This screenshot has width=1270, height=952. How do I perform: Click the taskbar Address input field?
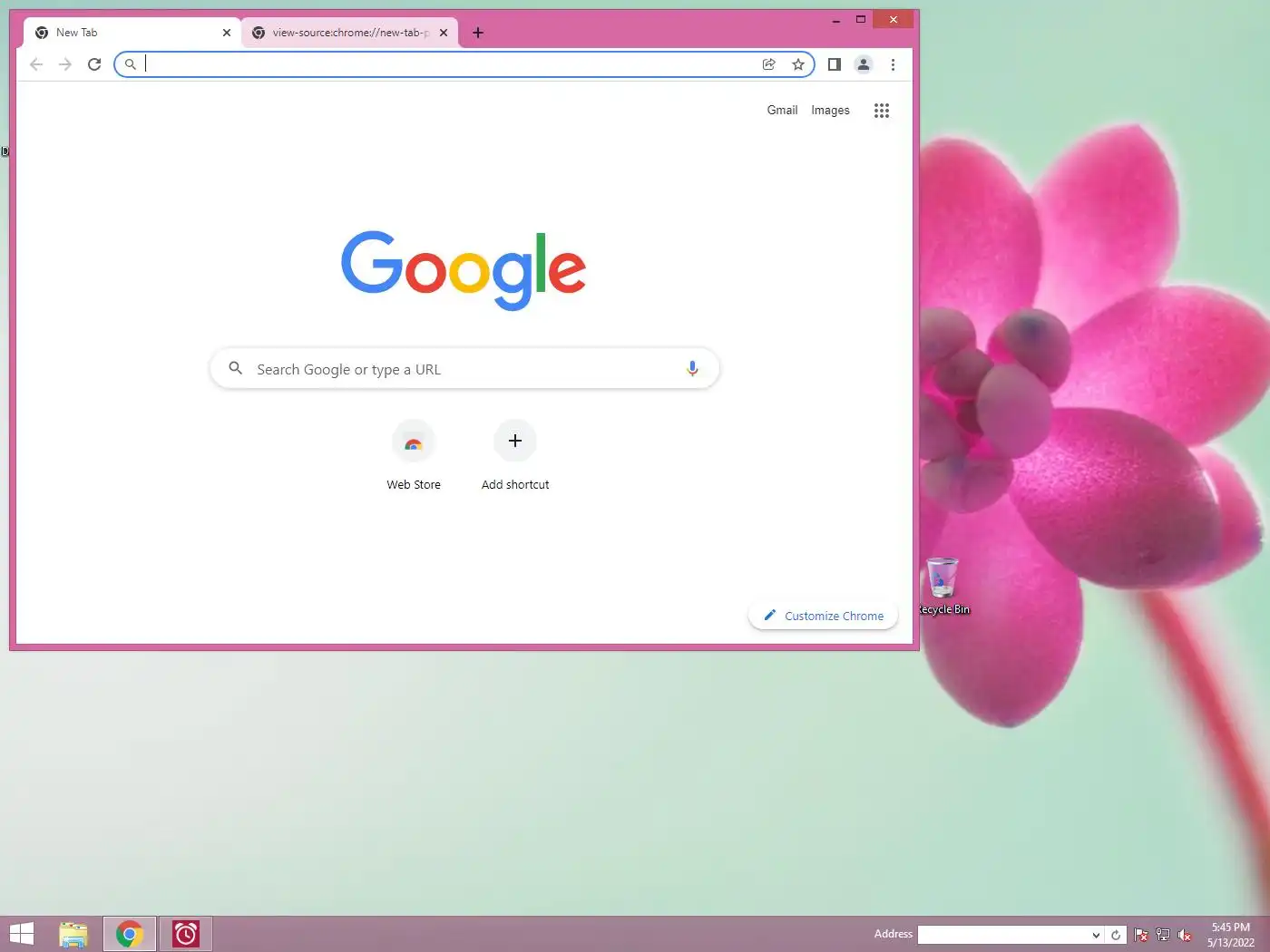click(1003, 935)
